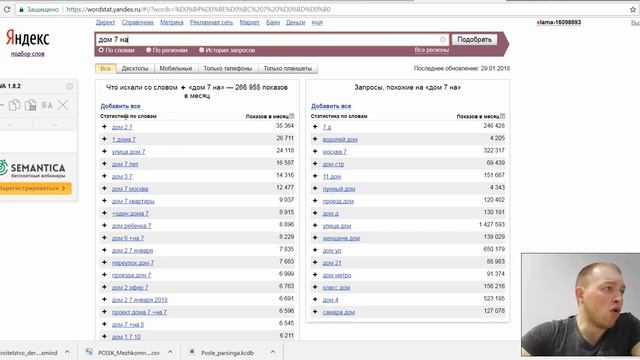The width and height of the screenshot is (640, 360).
Task: Add «дом метро» using plus icon
Action: coord(315,275)
